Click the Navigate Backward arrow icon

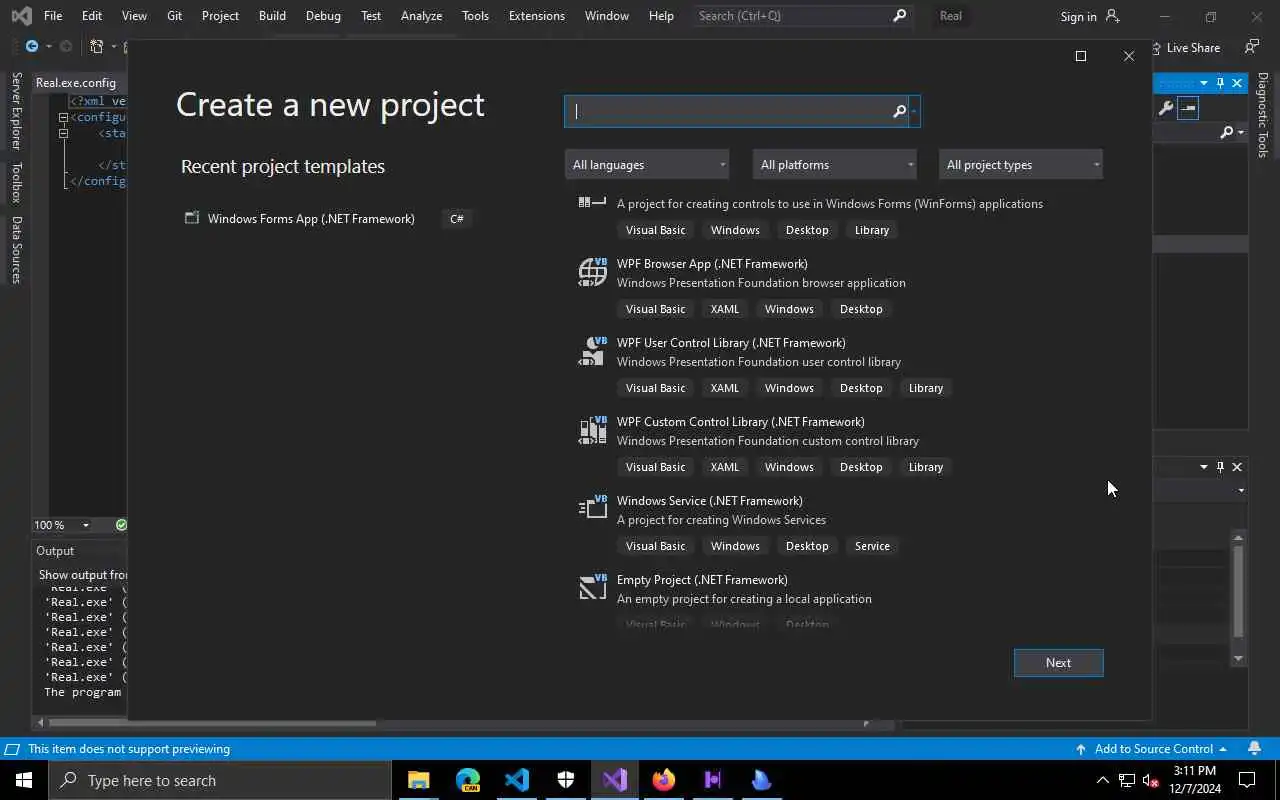click(x=32, y=46)
